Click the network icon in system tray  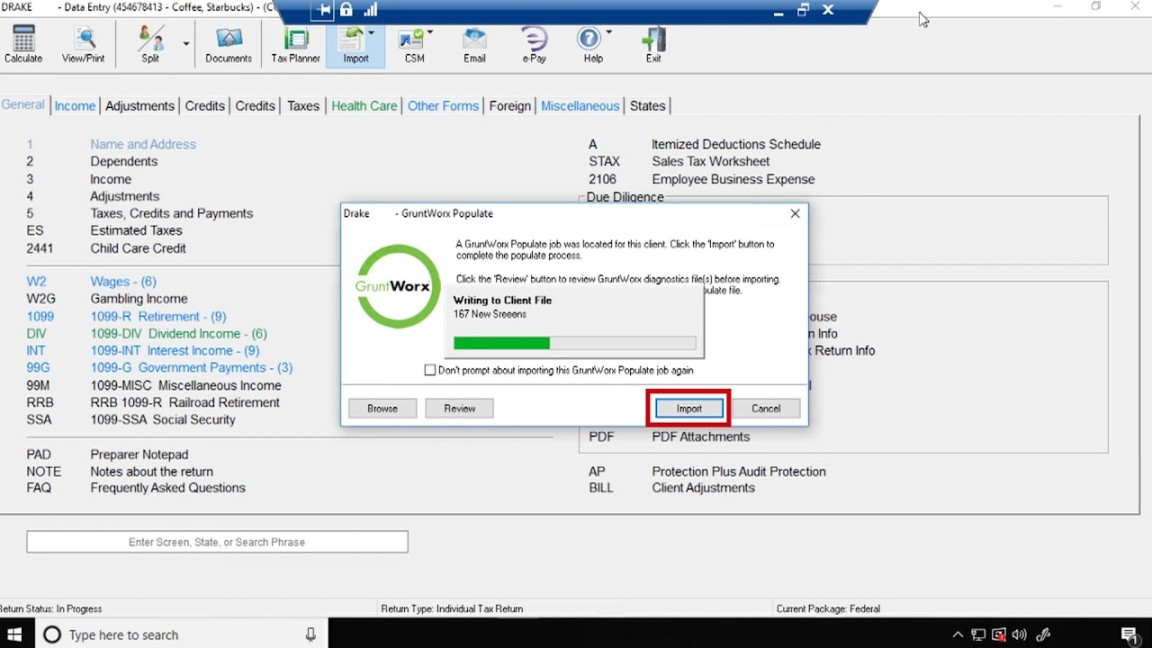[x=978, y=635]
